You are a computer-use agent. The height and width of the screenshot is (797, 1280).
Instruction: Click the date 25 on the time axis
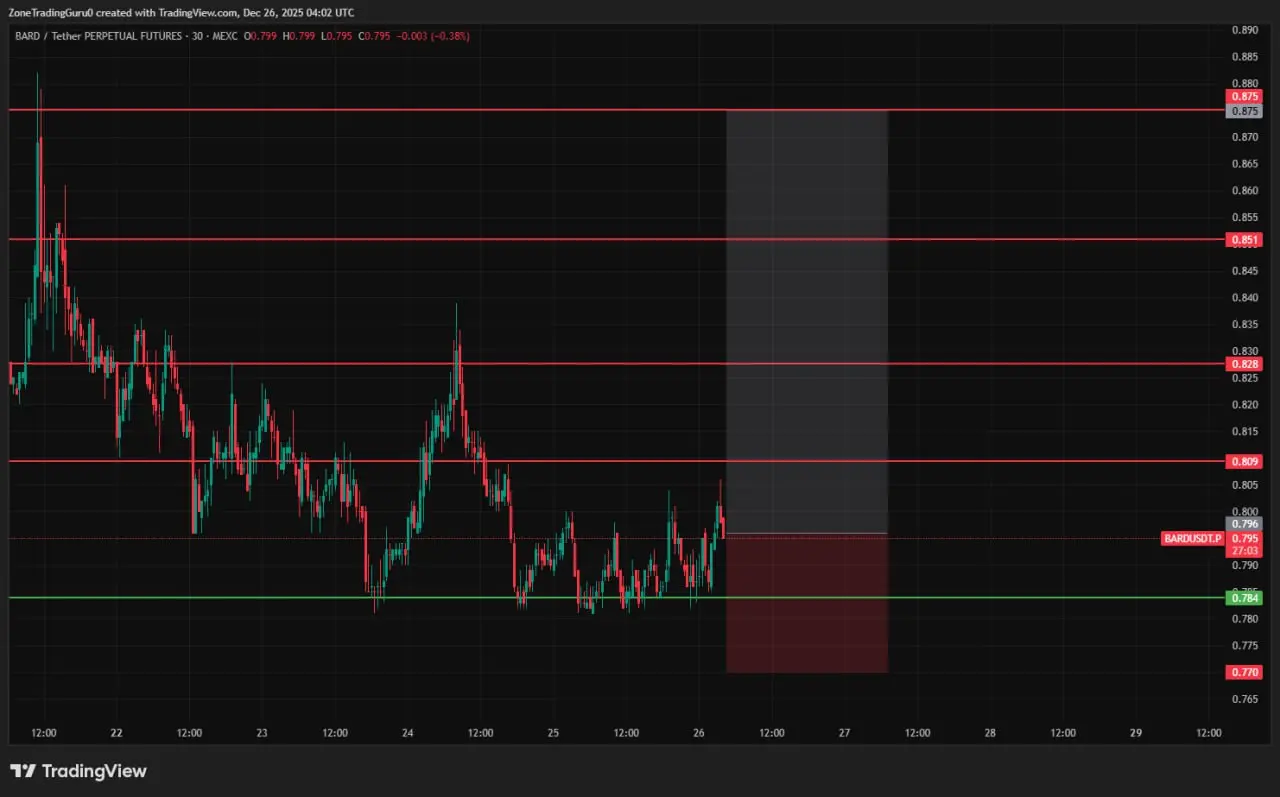point(553,733)
